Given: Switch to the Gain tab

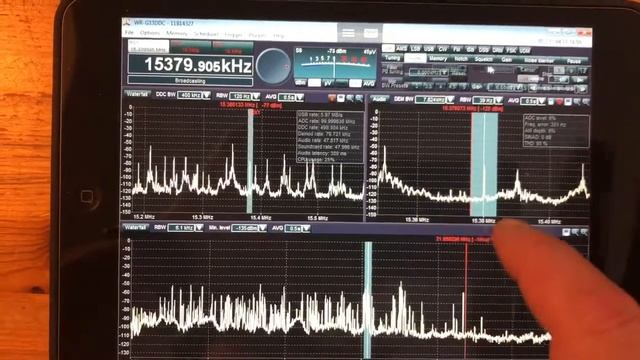Looking at the screenshot, I should pyautogui.click(x=507, y=60).
